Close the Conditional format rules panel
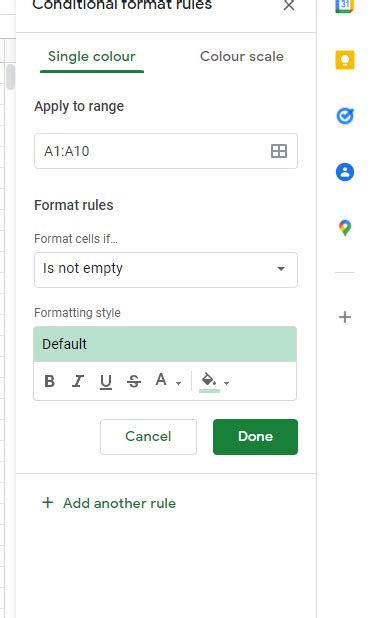 point(289,6)
